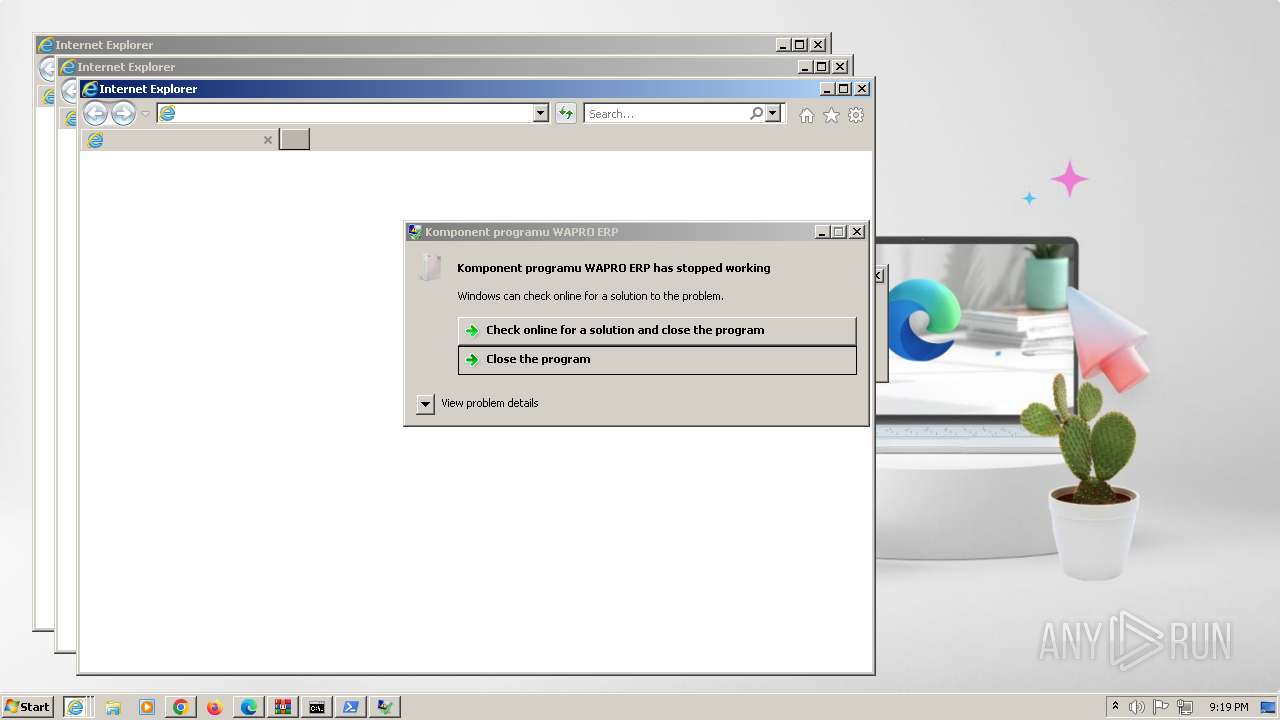
Task: Open Command Prompt taskbar button
Action: (317, 707)
